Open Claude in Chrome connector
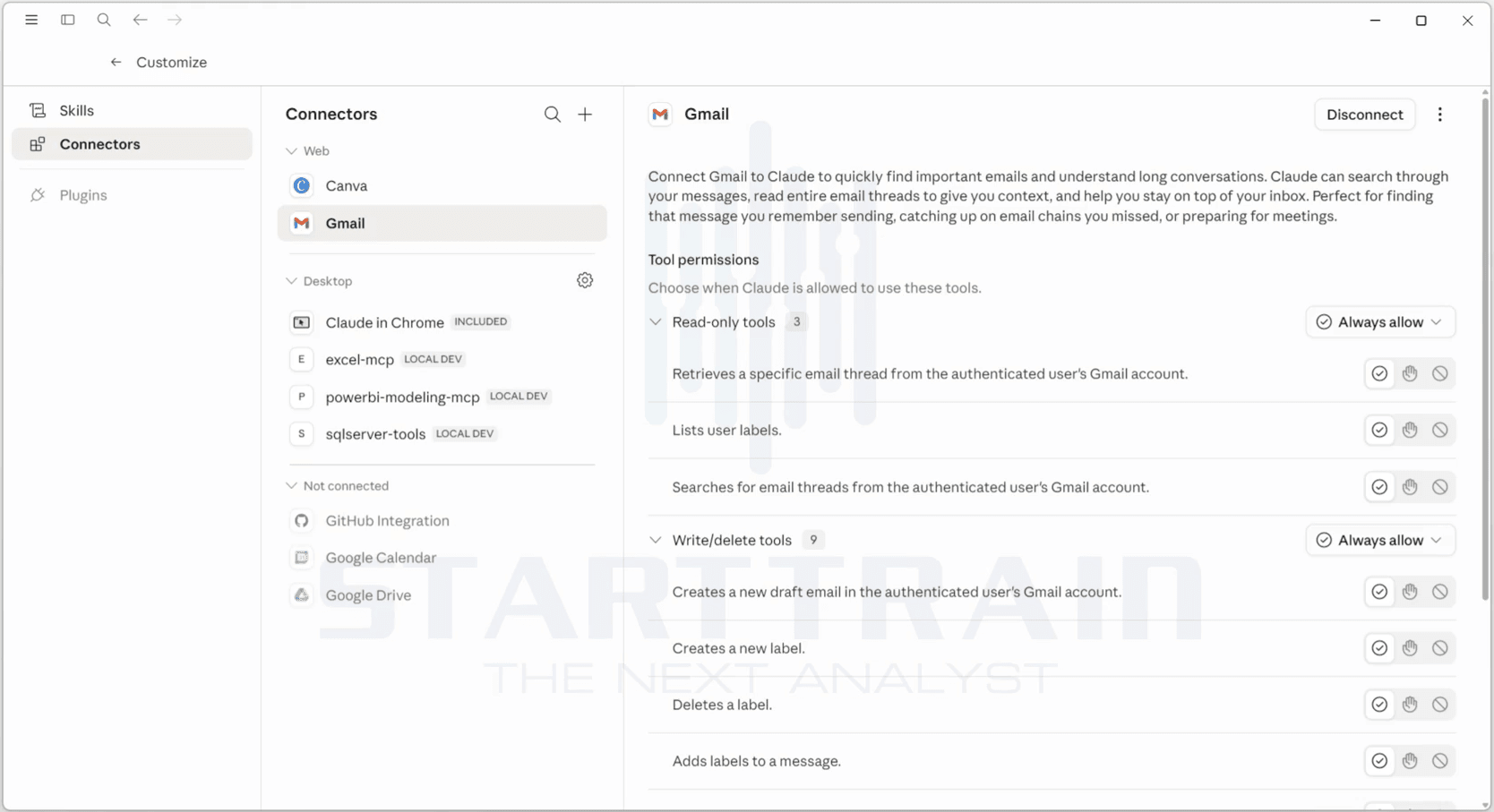Image resolution: width=1494 pixels, height=812 pixels. [442, 322]
